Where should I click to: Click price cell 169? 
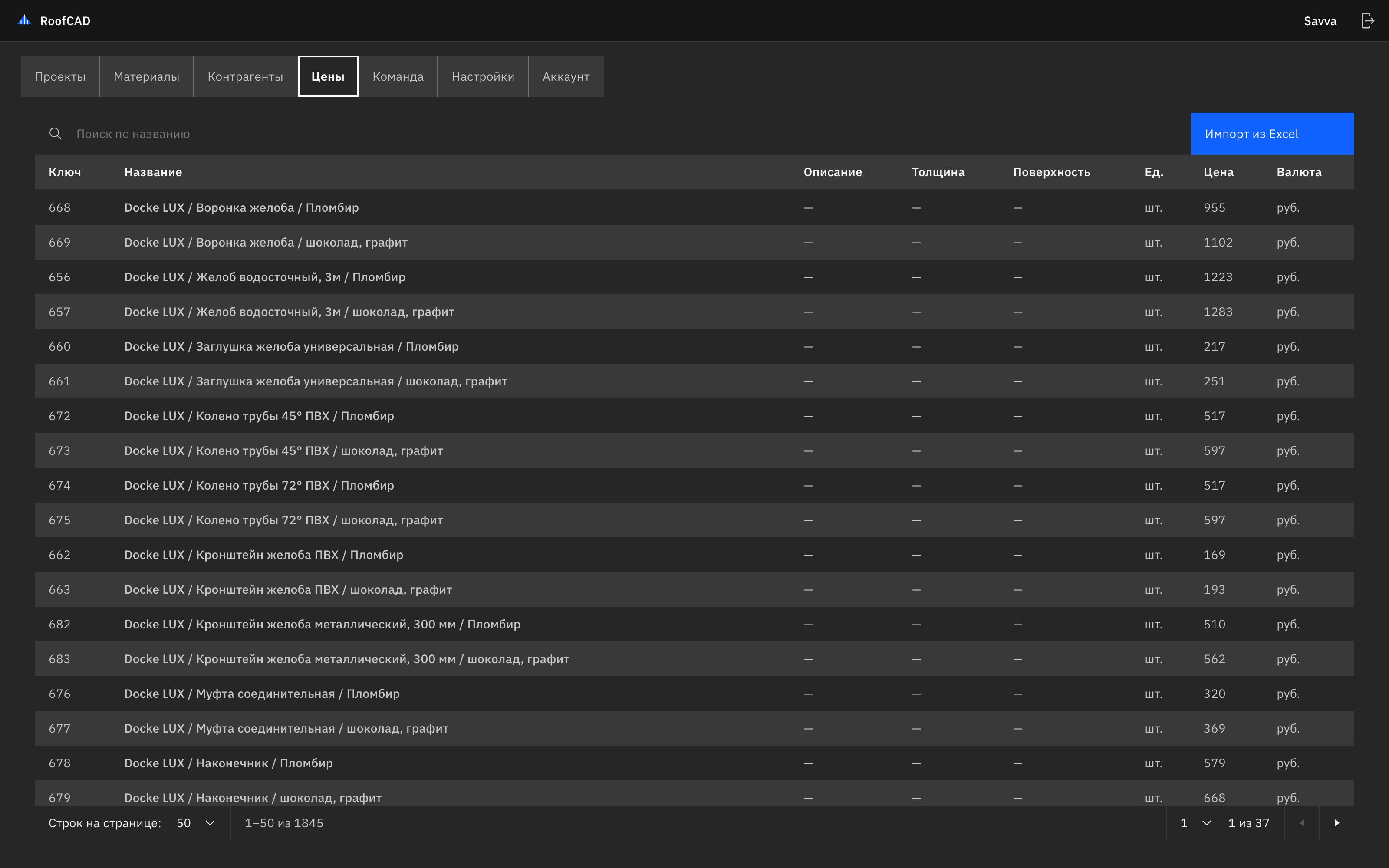tap(1215, 555)
